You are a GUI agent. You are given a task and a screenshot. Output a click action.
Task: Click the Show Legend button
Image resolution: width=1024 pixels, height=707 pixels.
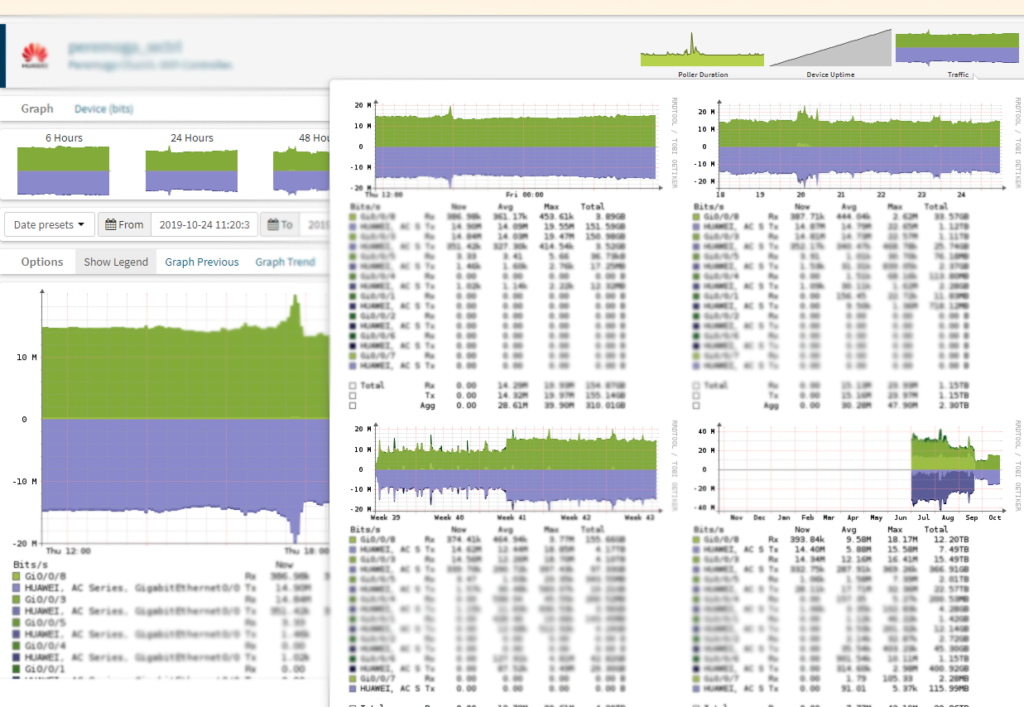coord(116,262)
